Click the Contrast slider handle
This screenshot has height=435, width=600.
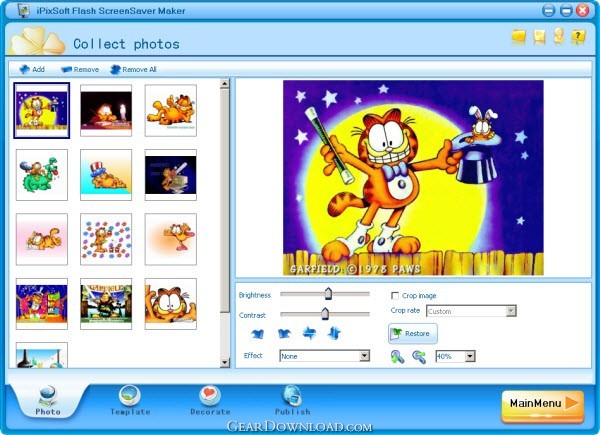coord(325,313)
